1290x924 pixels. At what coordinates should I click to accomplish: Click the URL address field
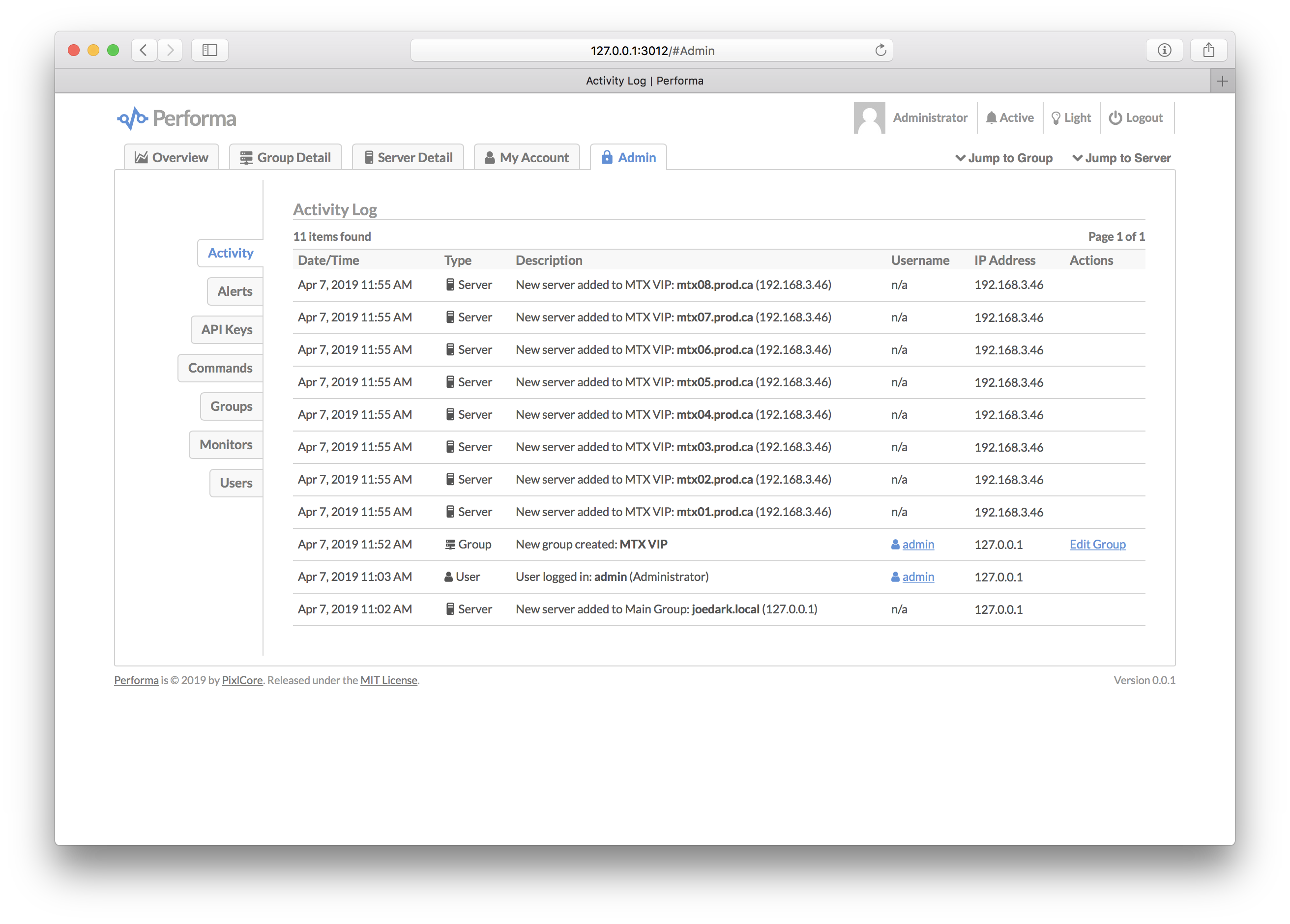pos(651,51)
